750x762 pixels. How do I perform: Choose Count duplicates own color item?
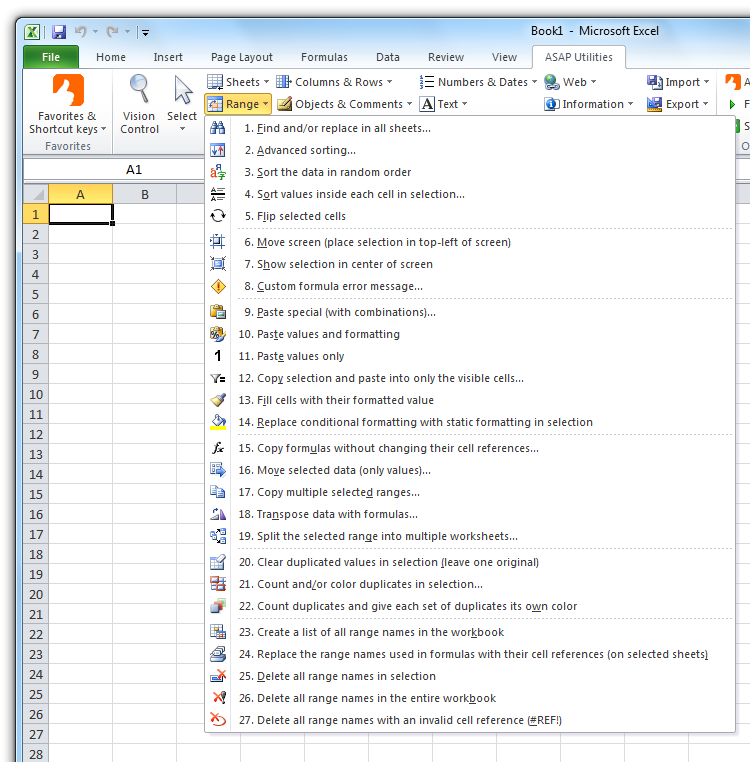(470, 606)
